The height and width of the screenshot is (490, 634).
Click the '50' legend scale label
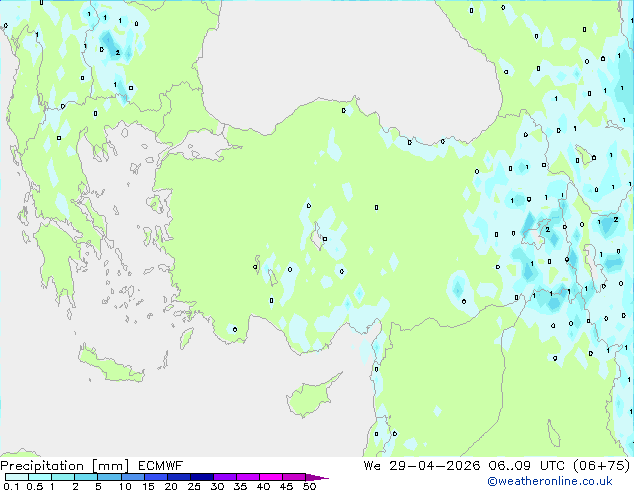pyautogui.click(x=309, y=486)
